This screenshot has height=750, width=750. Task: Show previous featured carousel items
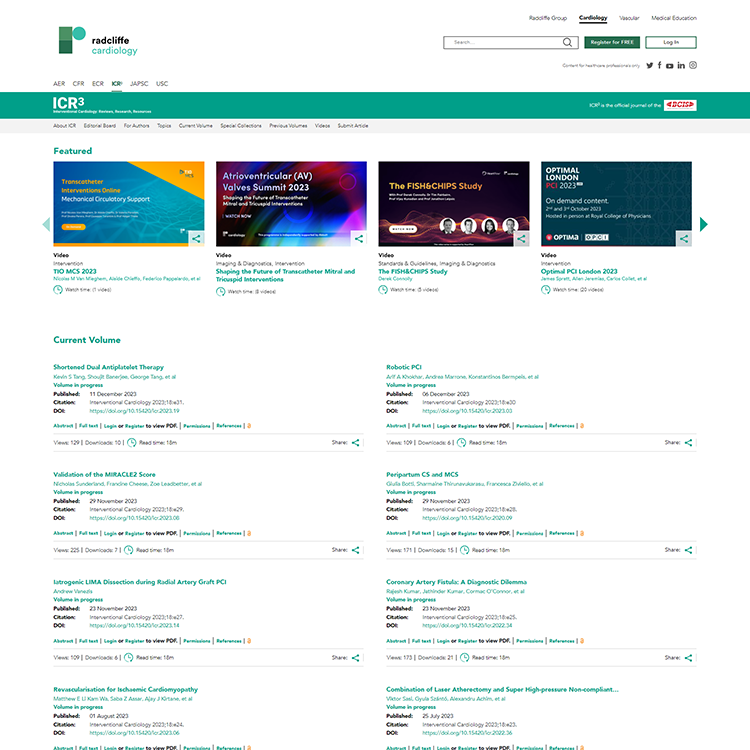46,224
